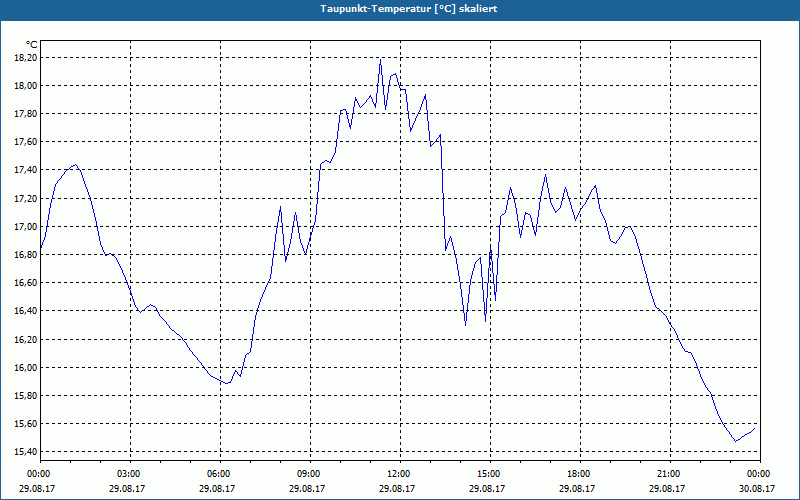Click the x-axis time label '21:00'
This screenshot has width=800, height=500.
(x=670, y=474)
